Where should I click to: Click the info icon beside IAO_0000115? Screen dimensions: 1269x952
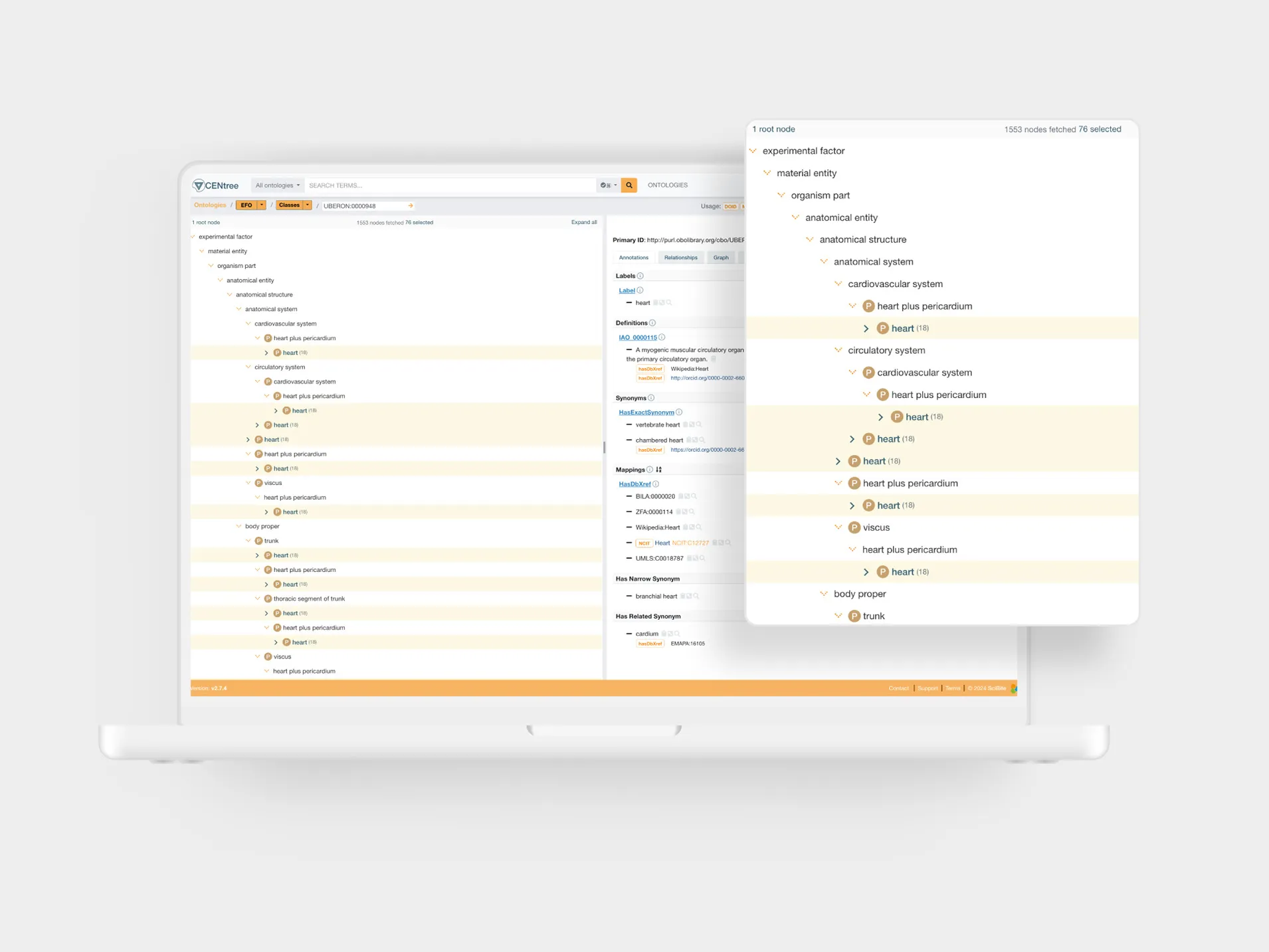click(662, 337)
